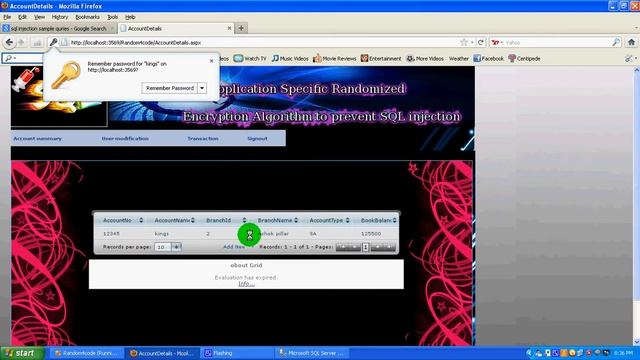
Task: Open the History menu
Action: point(60,17)
